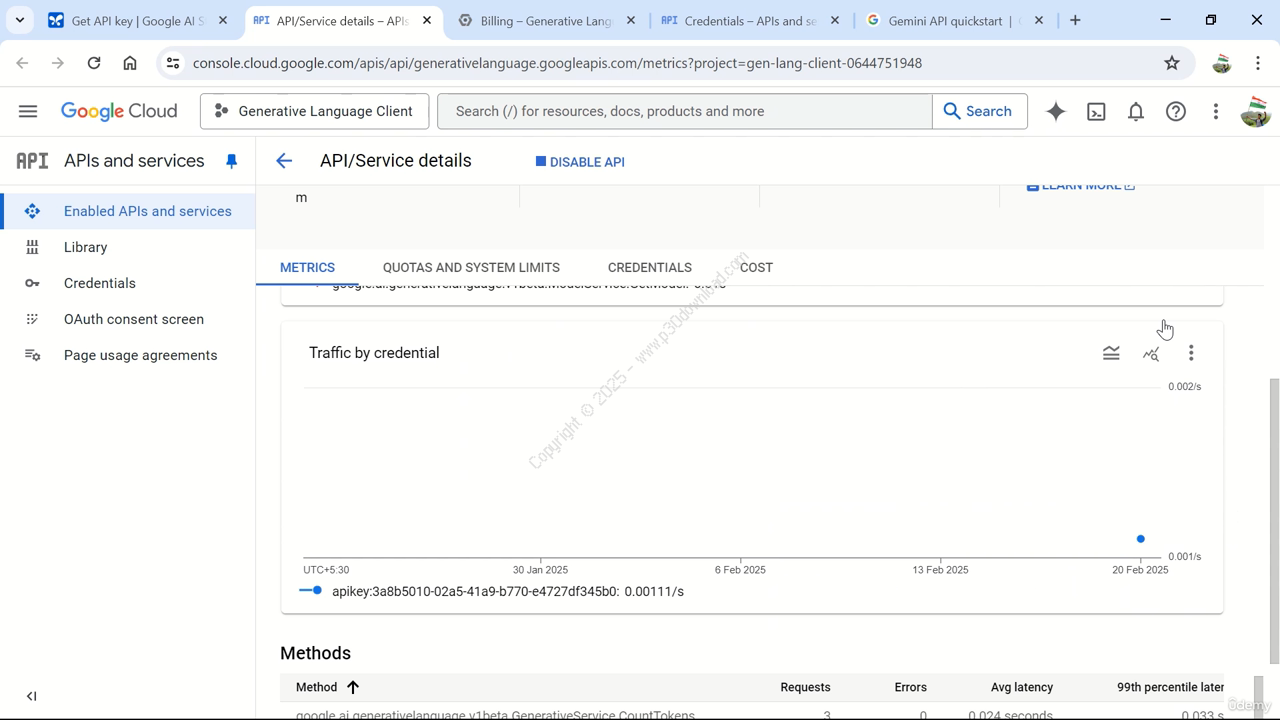Select the METRICS tab
1280x720 pixels.
coord(307,267)
